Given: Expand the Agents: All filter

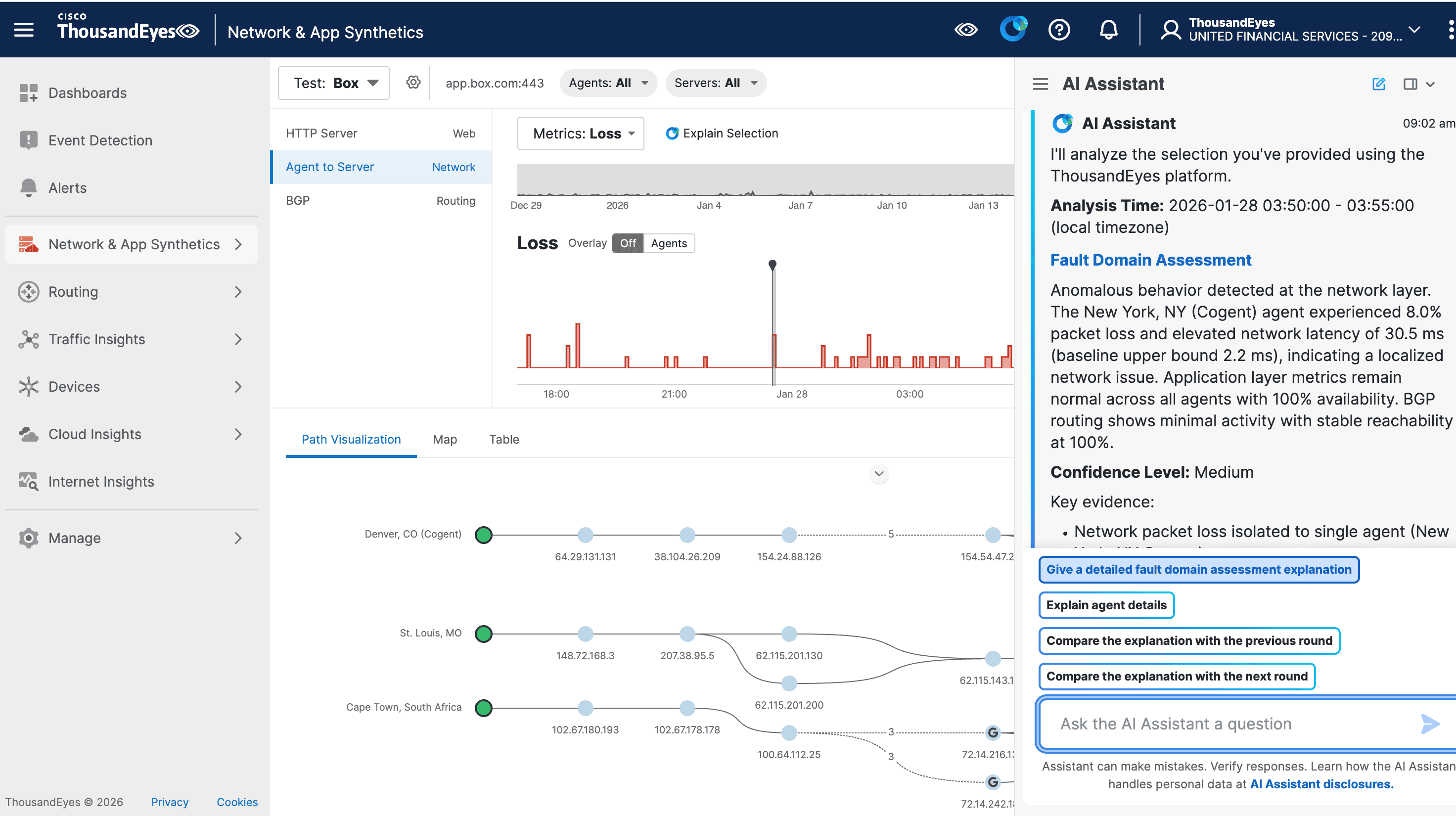Looking at the screenshot, I should click(x=608, y=83).
